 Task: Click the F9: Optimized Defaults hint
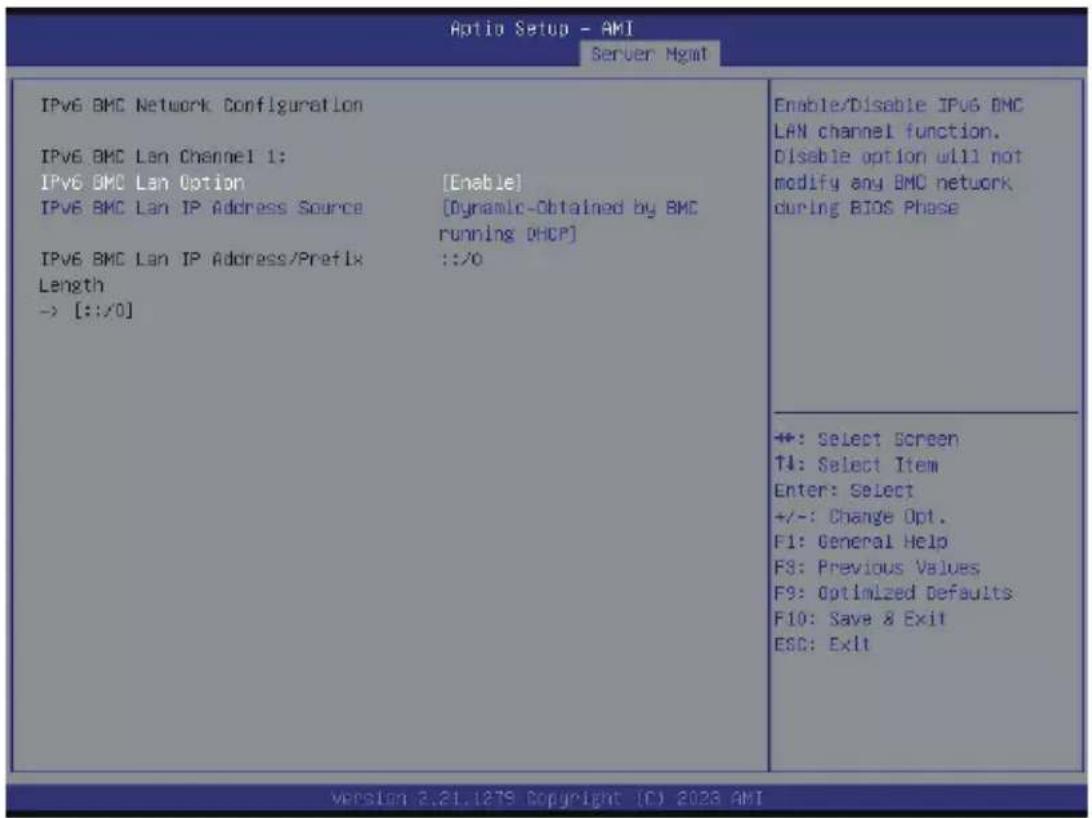coord(893,593)
